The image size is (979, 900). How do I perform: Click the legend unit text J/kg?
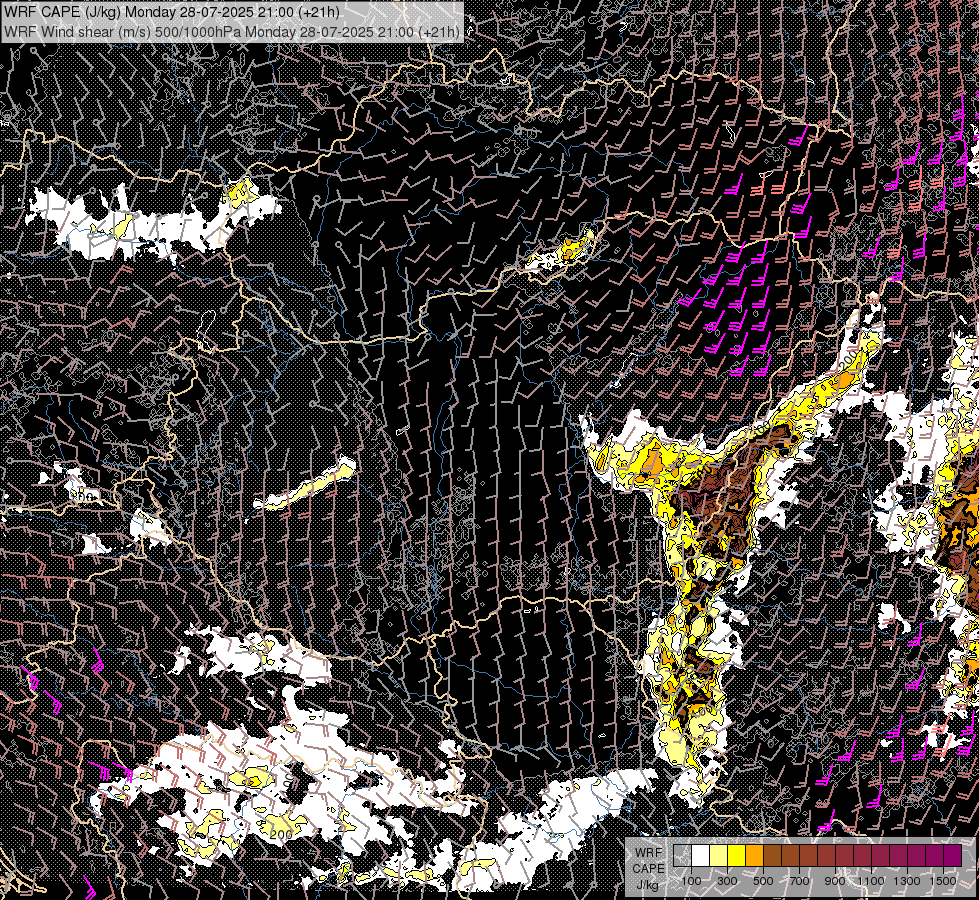pos(648,885)
